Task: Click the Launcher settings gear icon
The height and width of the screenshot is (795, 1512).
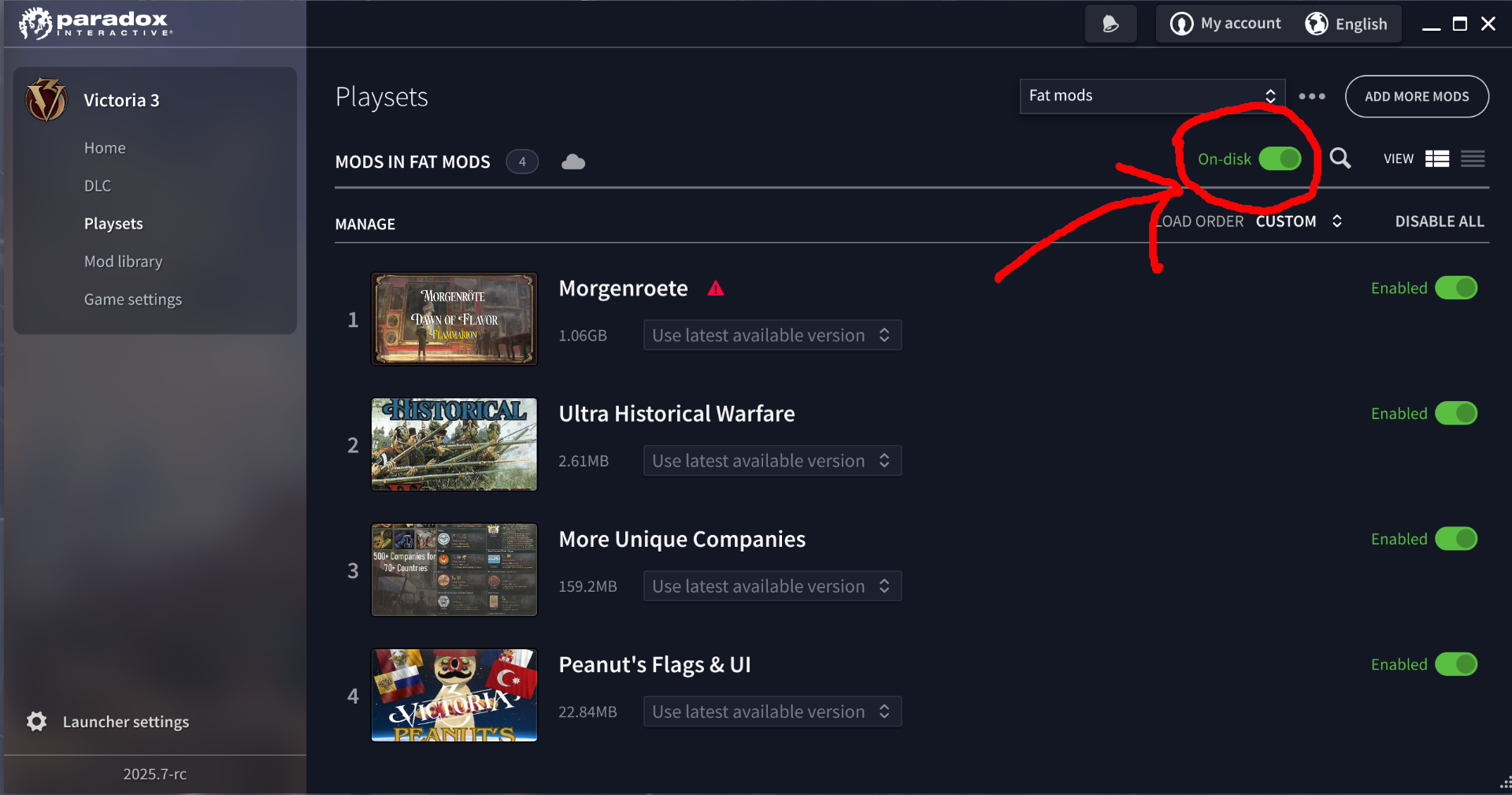Action: click(36, 721)
